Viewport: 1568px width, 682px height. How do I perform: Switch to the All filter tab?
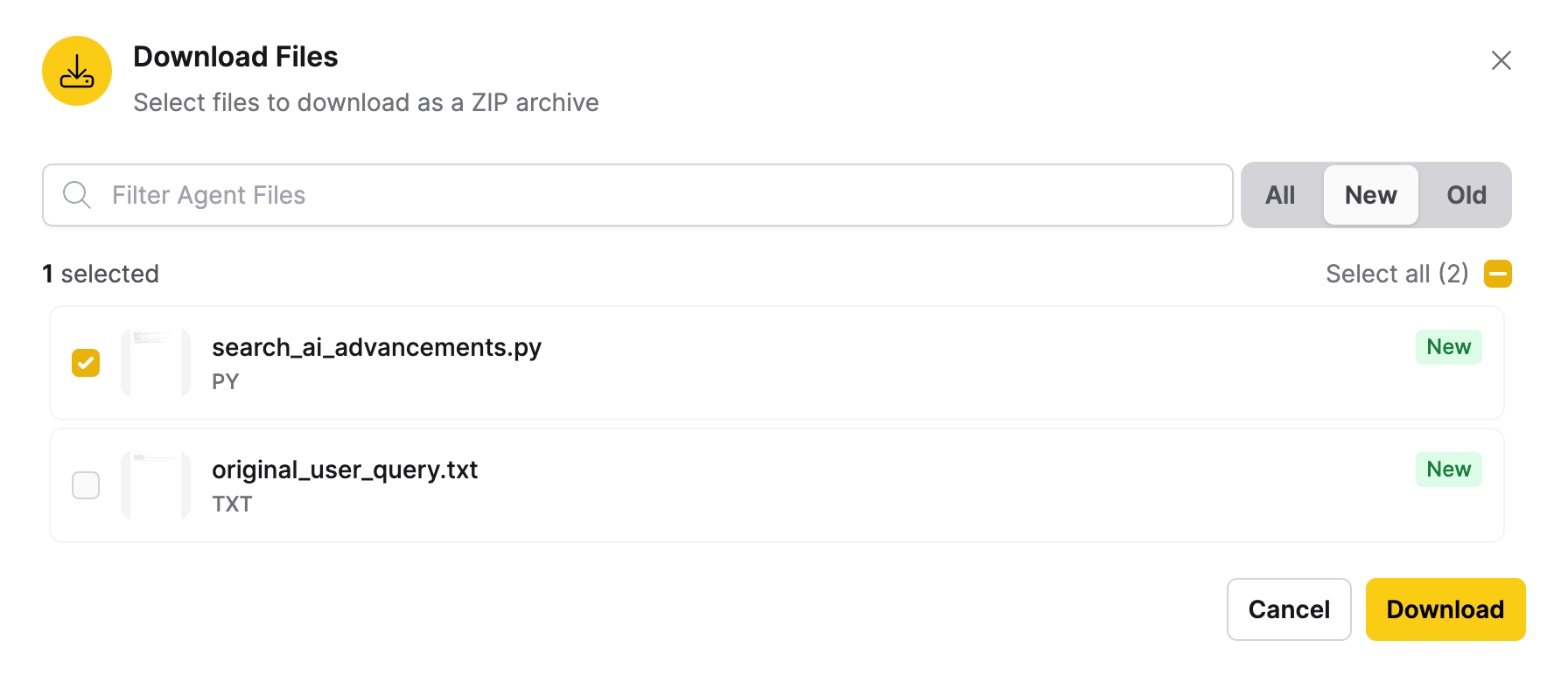[x=1280, y=195]
